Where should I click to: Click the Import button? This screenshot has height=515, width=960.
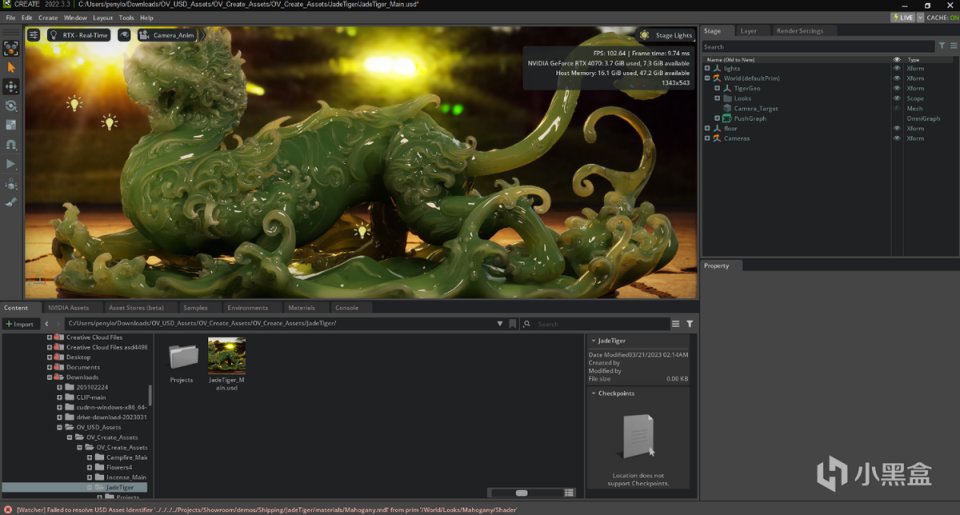coord(20,324)
